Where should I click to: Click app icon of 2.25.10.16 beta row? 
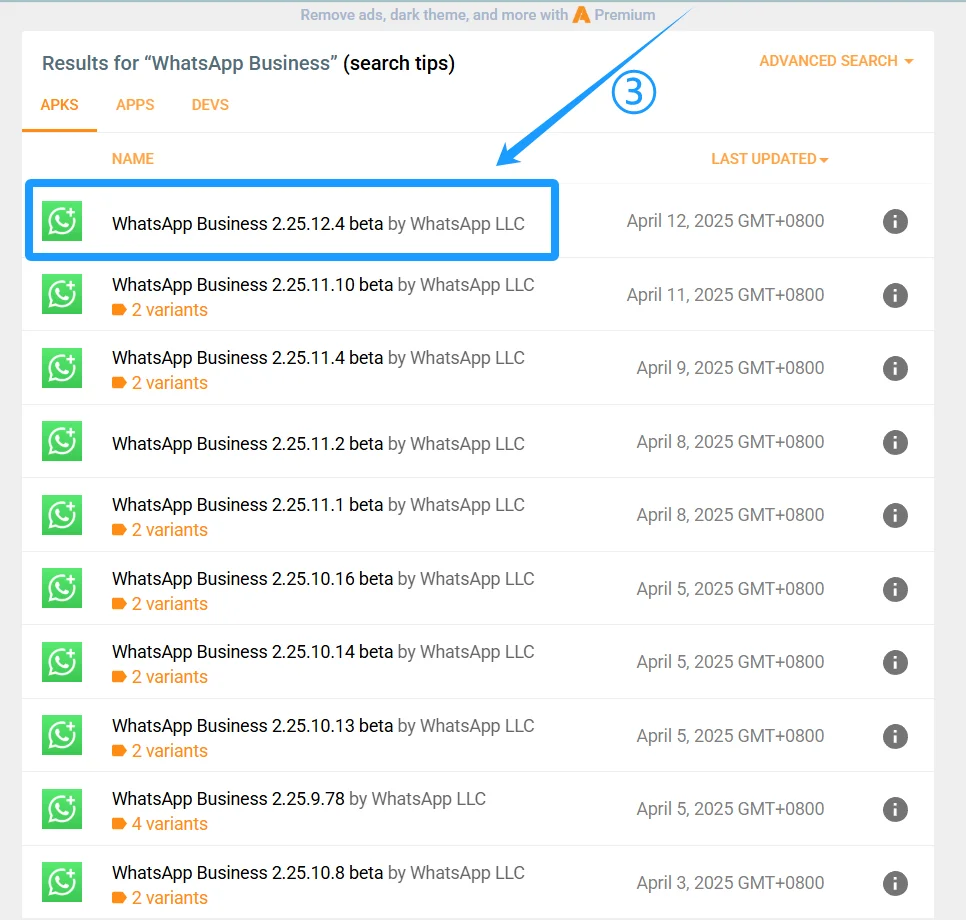tap(62, 588)
